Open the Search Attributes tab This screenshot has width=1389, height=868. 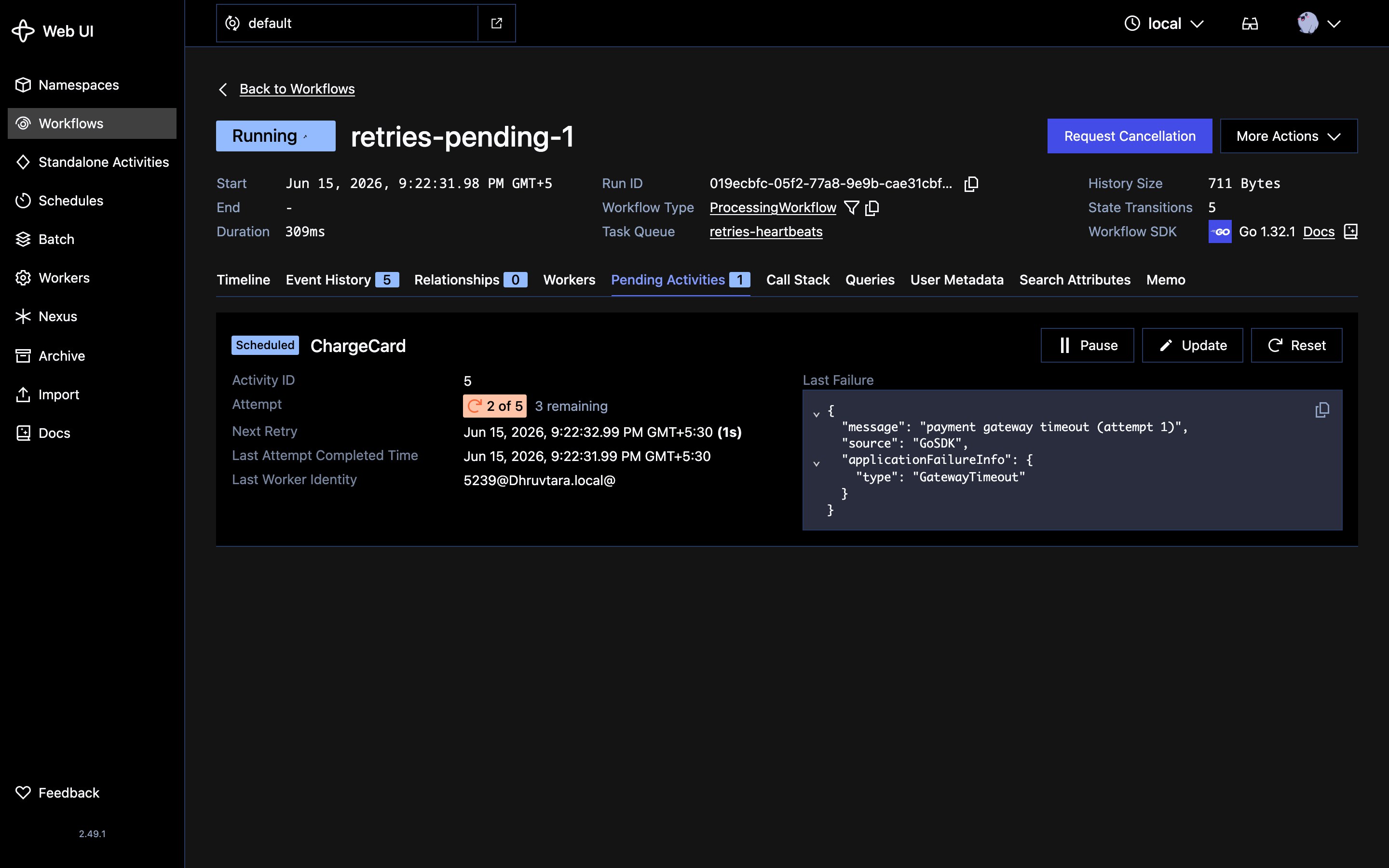coord(1075,280)
